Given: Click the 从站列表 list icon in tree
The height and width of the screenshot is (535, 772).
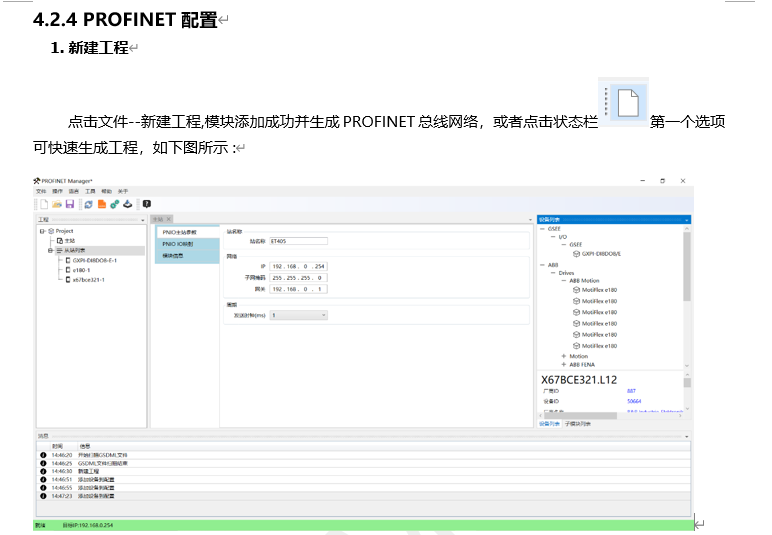Looking at the screenshot, I should pyautogui.click(x=59, y=251).
